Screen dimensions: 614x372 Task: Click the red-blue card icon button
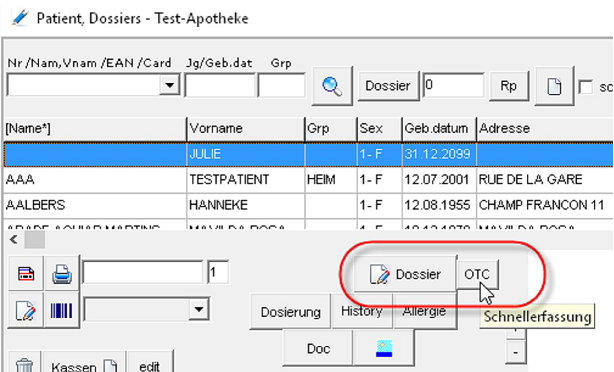(x=26, y=273)
